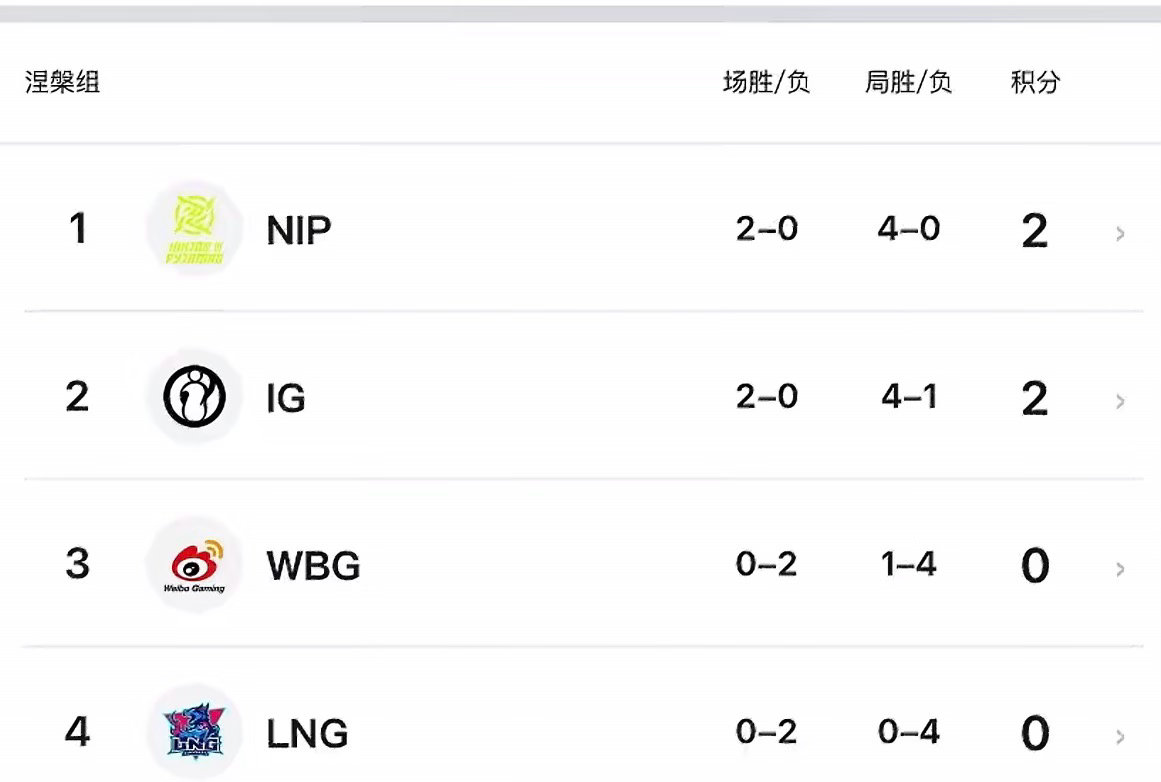Viewport: 1161px width, 782px height.
Task: Click the 积分 column header
Action: point(1035,81)
